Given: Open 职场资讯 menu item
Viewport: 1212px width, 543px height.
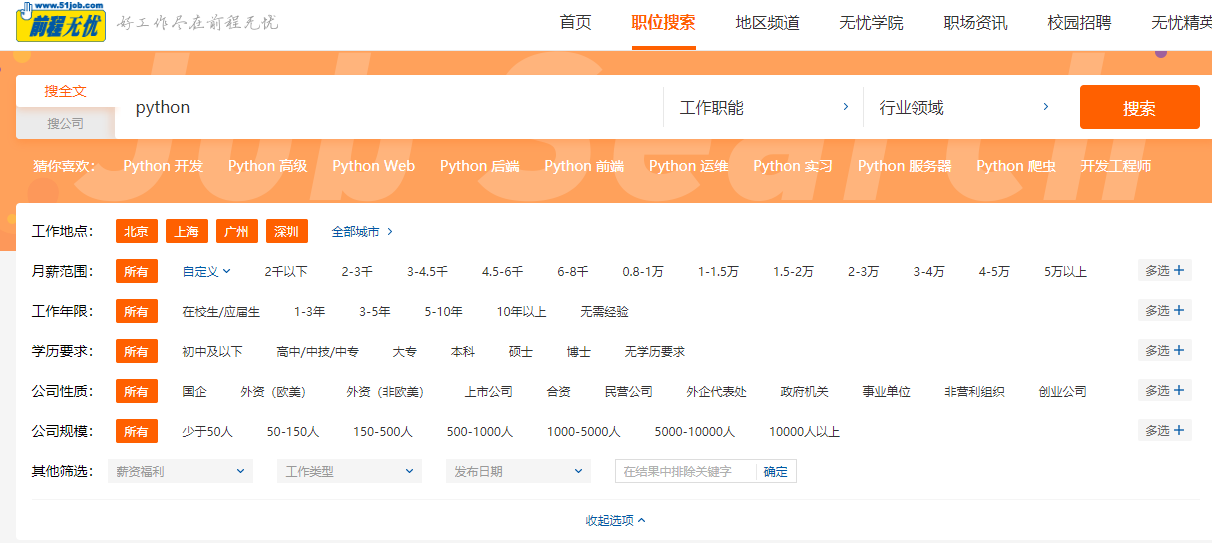Looking at the screenshot, I should (x=976, y=22).
